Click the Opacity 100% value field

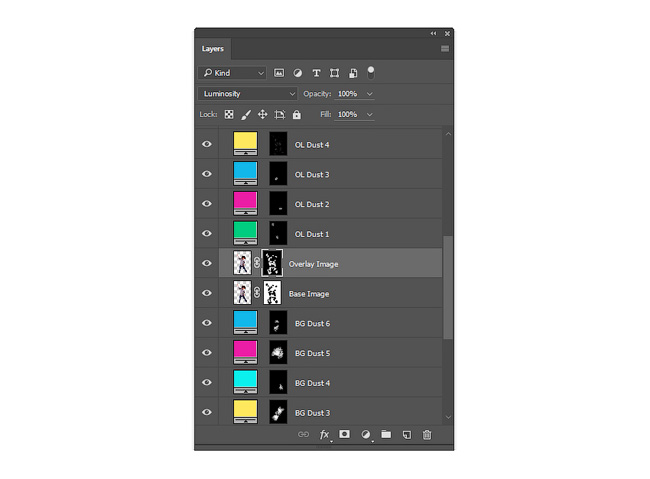(x=348, y=94)
